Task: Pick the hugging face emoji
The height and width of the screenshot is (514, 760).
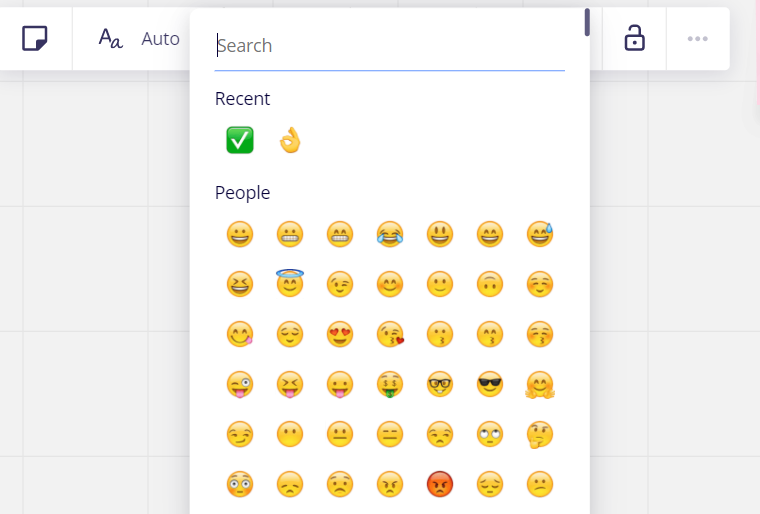Action: [540, 384]
